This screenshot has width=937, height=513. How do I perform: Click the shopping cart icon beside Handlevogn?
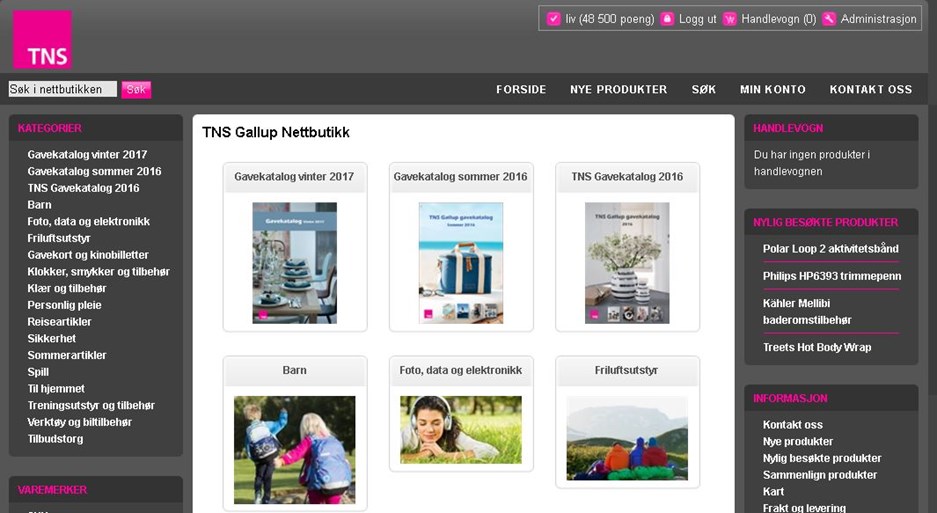(730, 19)
